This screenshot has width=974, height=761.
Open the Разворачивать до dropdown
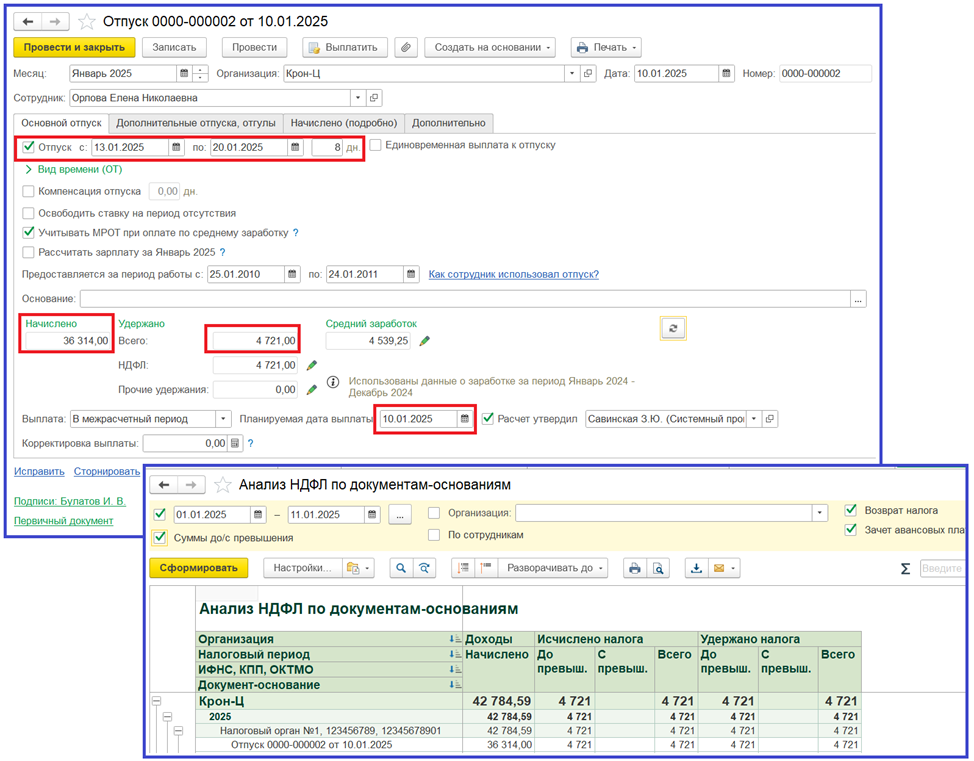pos(554,568)
